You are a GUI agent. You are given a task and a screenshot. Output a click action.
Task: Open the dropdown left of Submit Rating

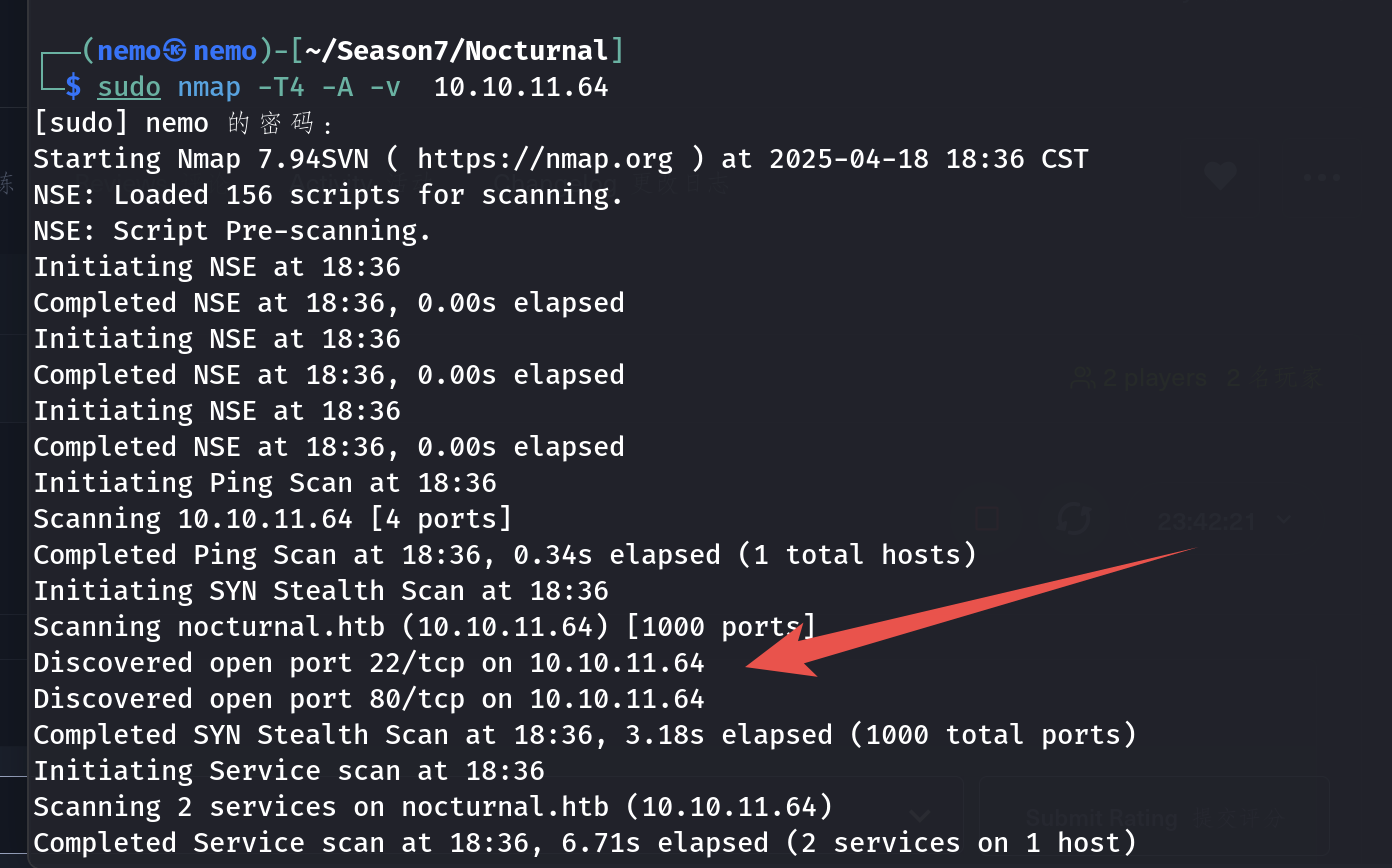[x=920, y=817]
